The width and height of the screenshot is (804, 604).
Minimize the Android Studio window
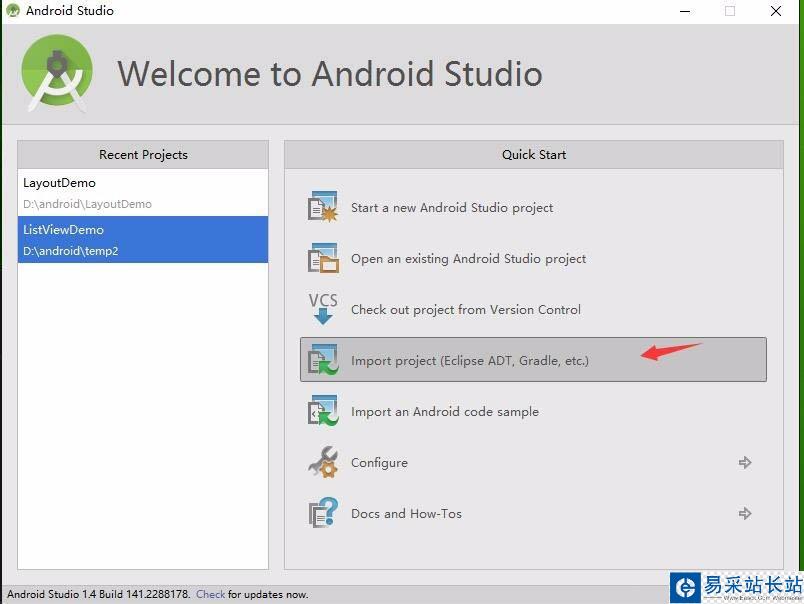coord(685,11)
